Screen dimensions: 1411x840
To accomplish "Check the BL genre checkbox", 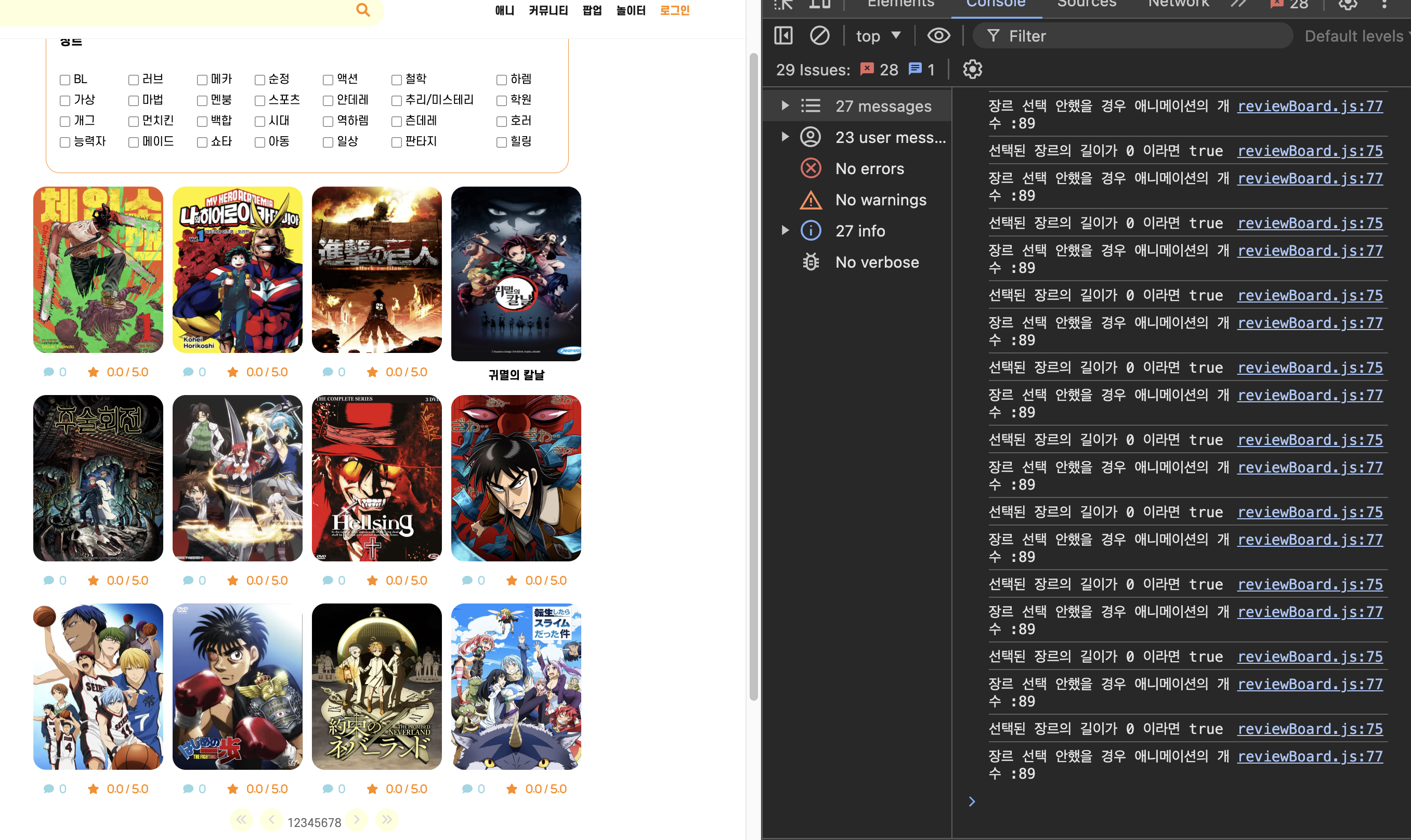I will pyautogui.click(x=65, y=80).
